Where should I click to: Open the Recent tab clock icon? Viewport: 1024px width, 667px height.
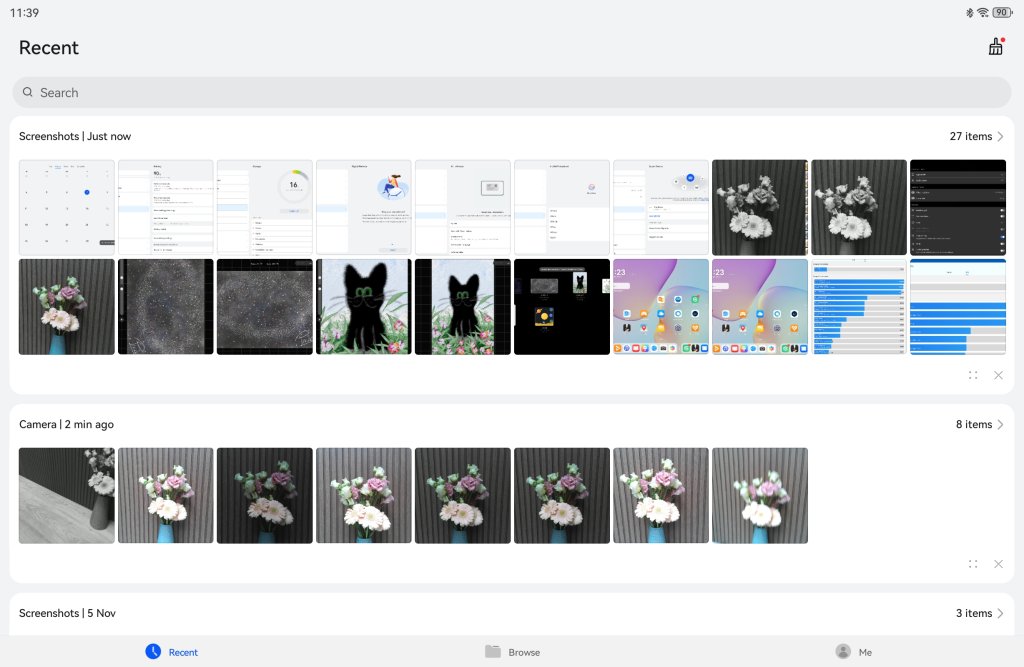[153, 651]
